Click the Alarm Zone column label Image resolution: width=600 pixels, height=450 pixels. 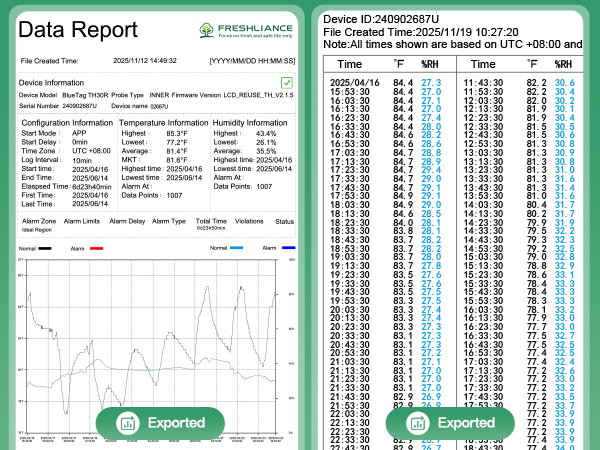click(x=39, y=220)
